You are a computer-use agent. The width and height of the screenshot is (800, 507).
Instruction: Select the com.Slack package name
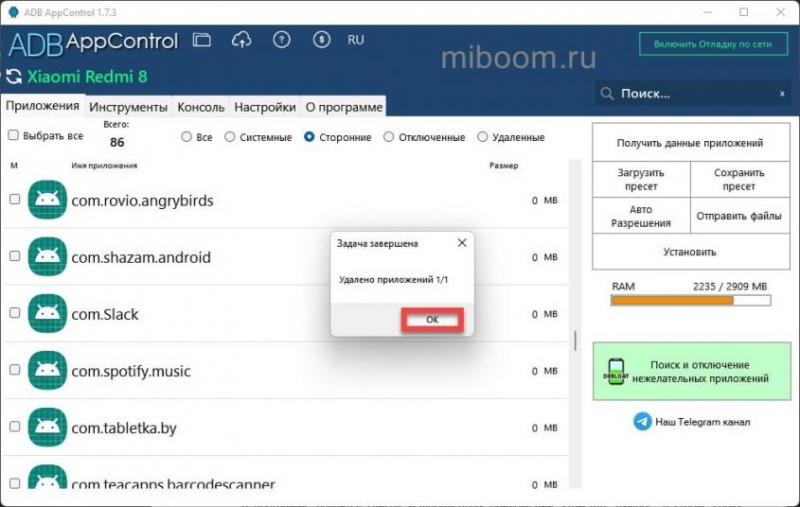point(105,314)
